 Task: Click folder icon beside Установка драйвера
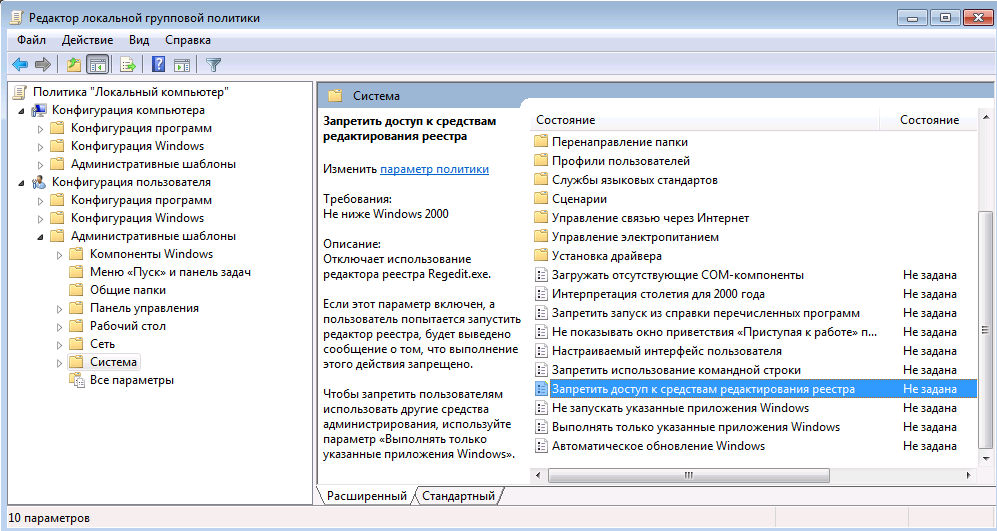(x=541, y=256)
